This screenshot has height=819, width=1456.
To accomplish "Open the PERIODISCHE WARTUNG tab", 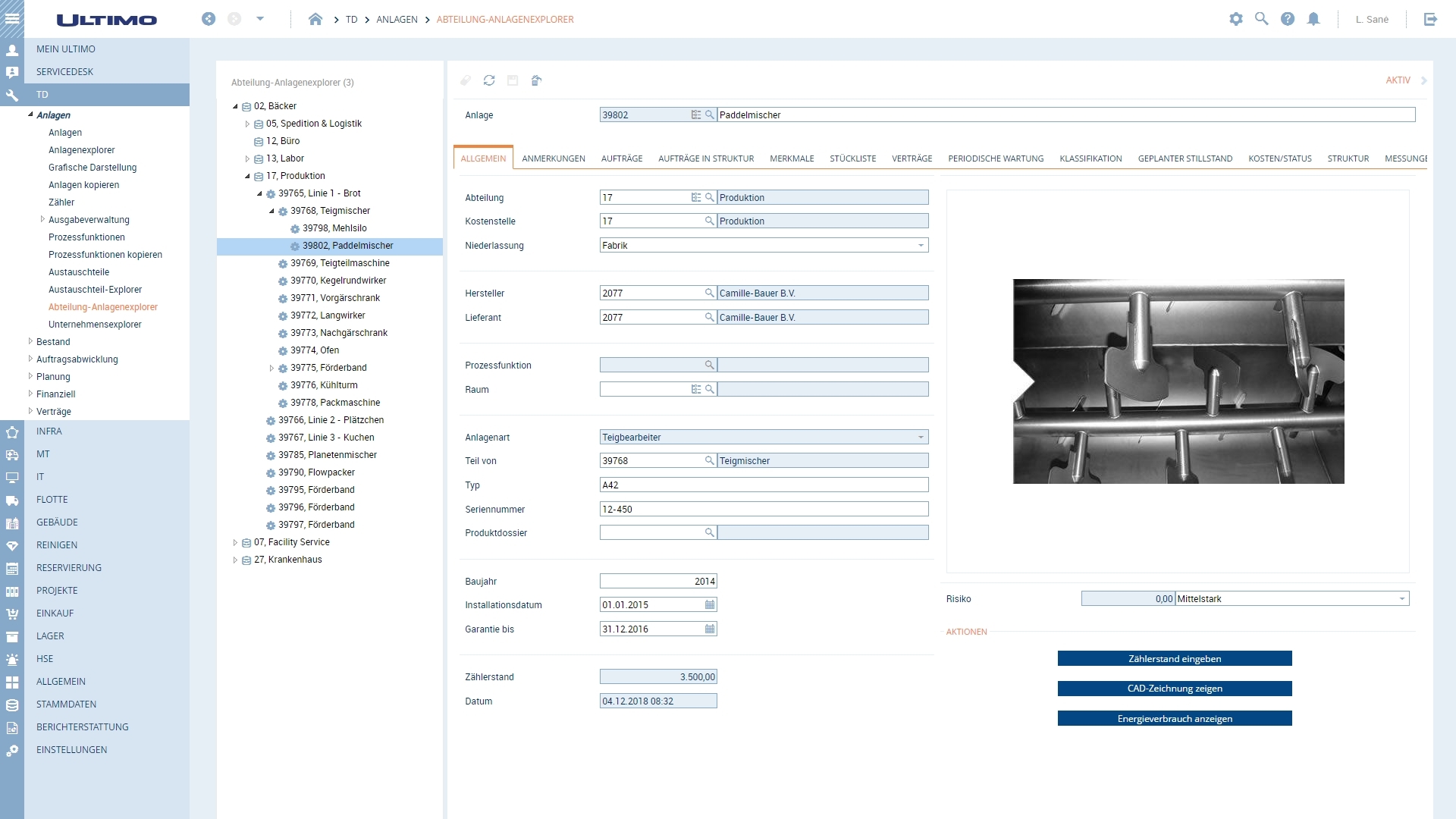I will click(995, 158).
